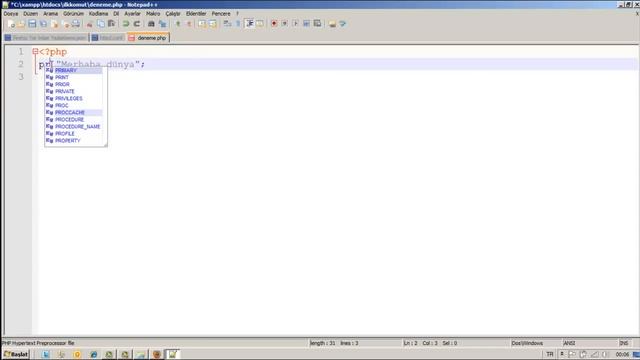Select PROCEDURE in the suggestion popup
This screenshot has height=360, width=640.
tap(74, 120)
